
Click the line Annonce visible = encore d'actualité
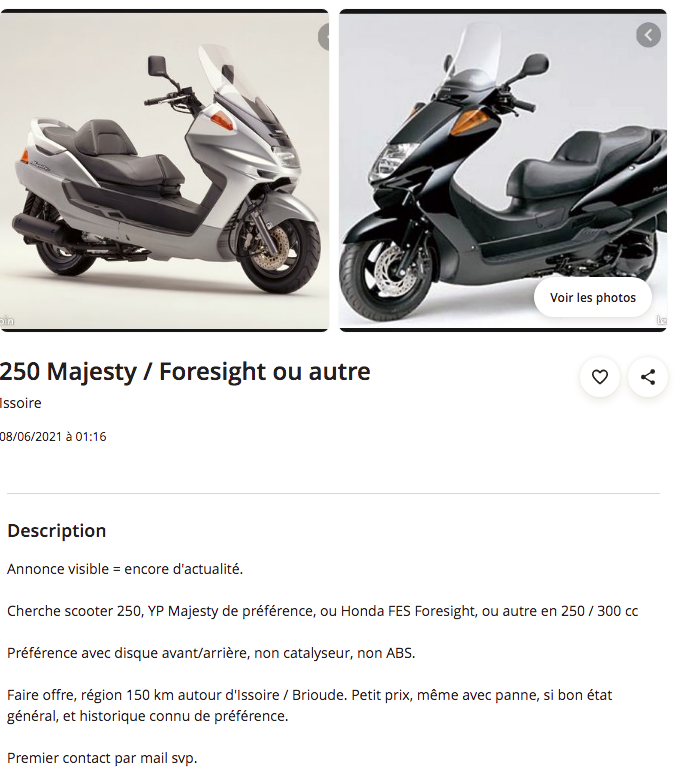coord(125,569)
